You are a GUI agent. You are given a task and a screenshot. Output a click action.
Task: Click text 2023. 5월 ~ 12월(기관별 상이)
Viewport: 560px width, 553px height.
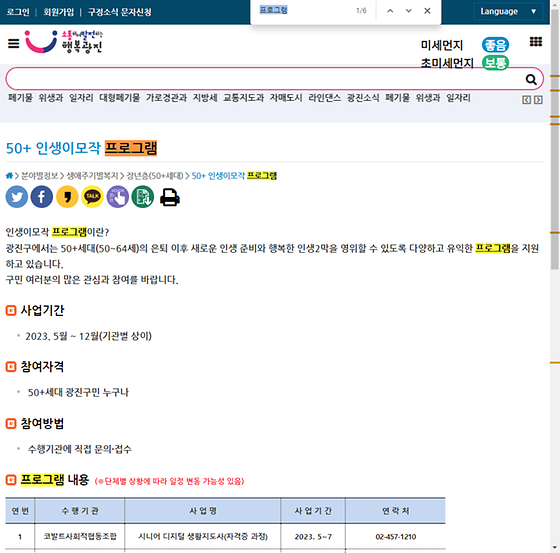point(88,336)
